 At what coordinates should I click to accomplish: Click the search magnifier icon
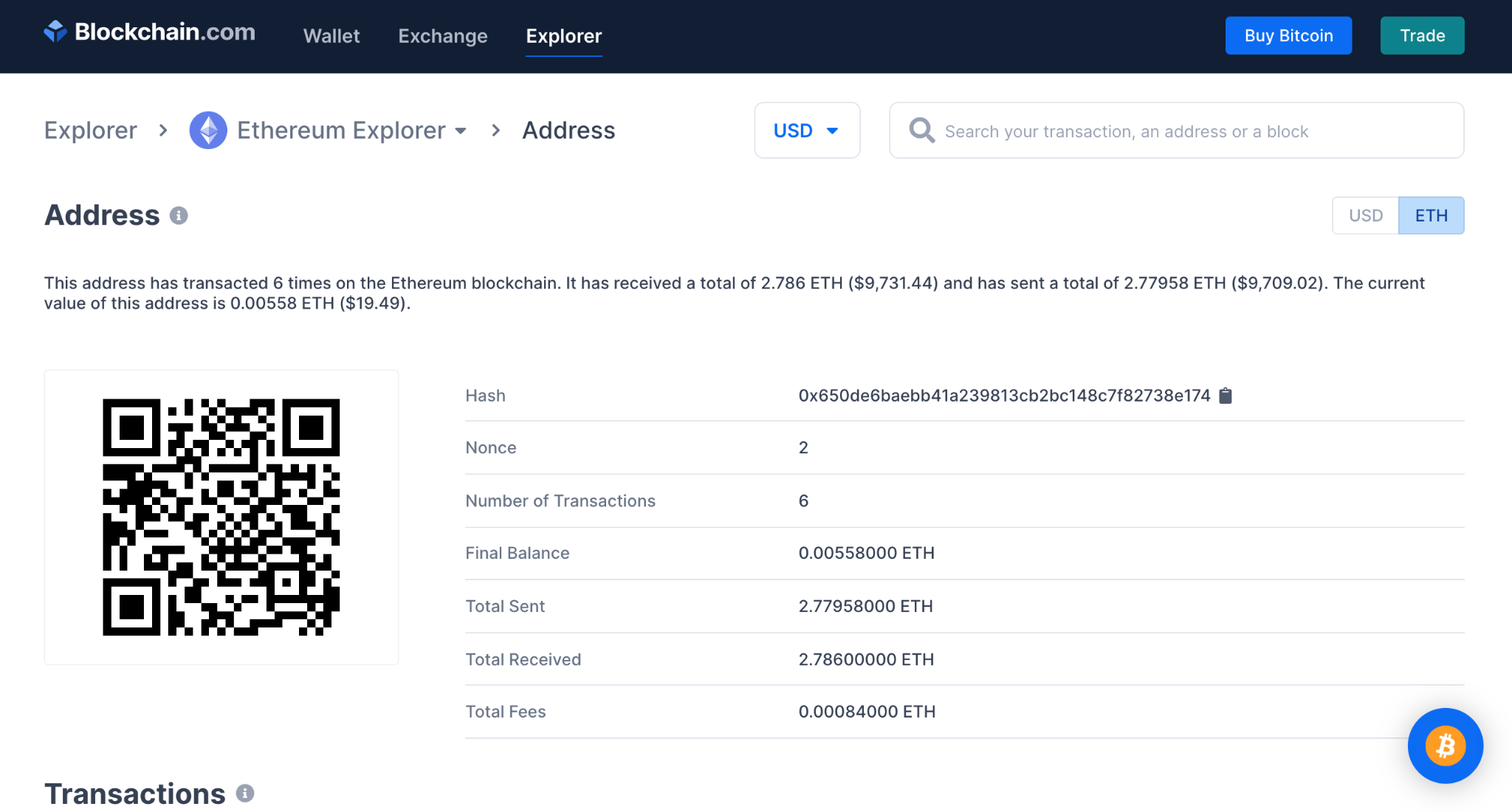click(x=921, y=131)
